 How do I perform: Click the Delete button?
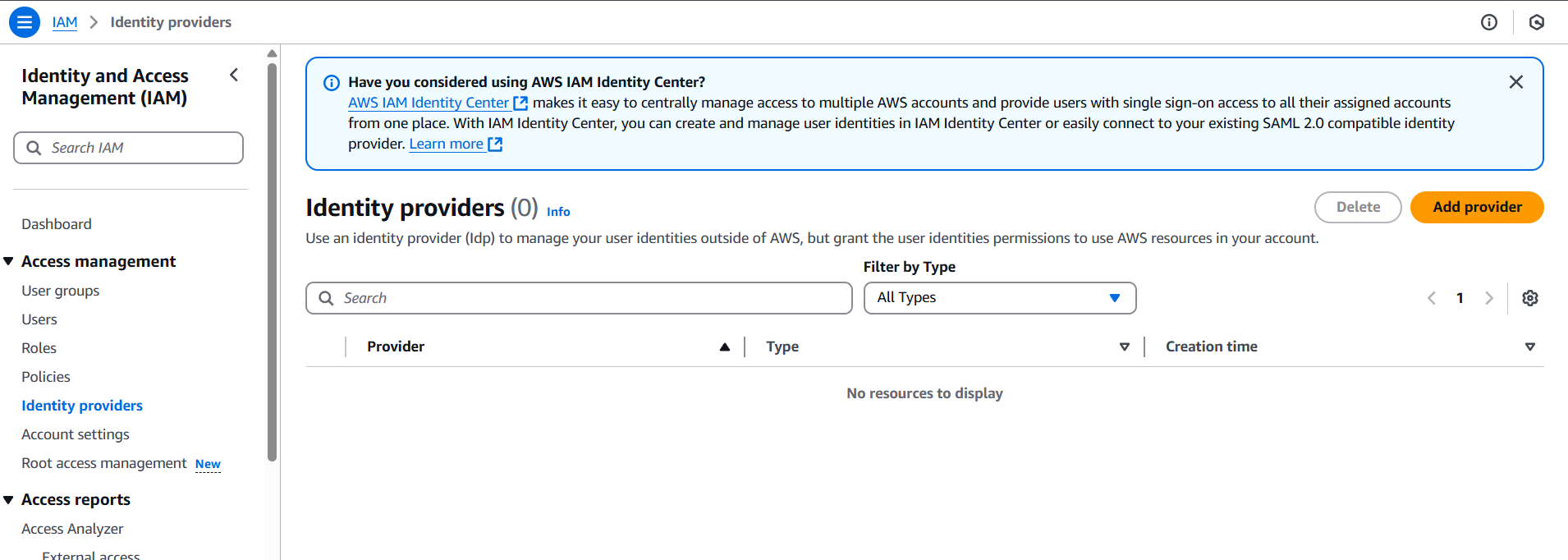tap(1358, 207)
